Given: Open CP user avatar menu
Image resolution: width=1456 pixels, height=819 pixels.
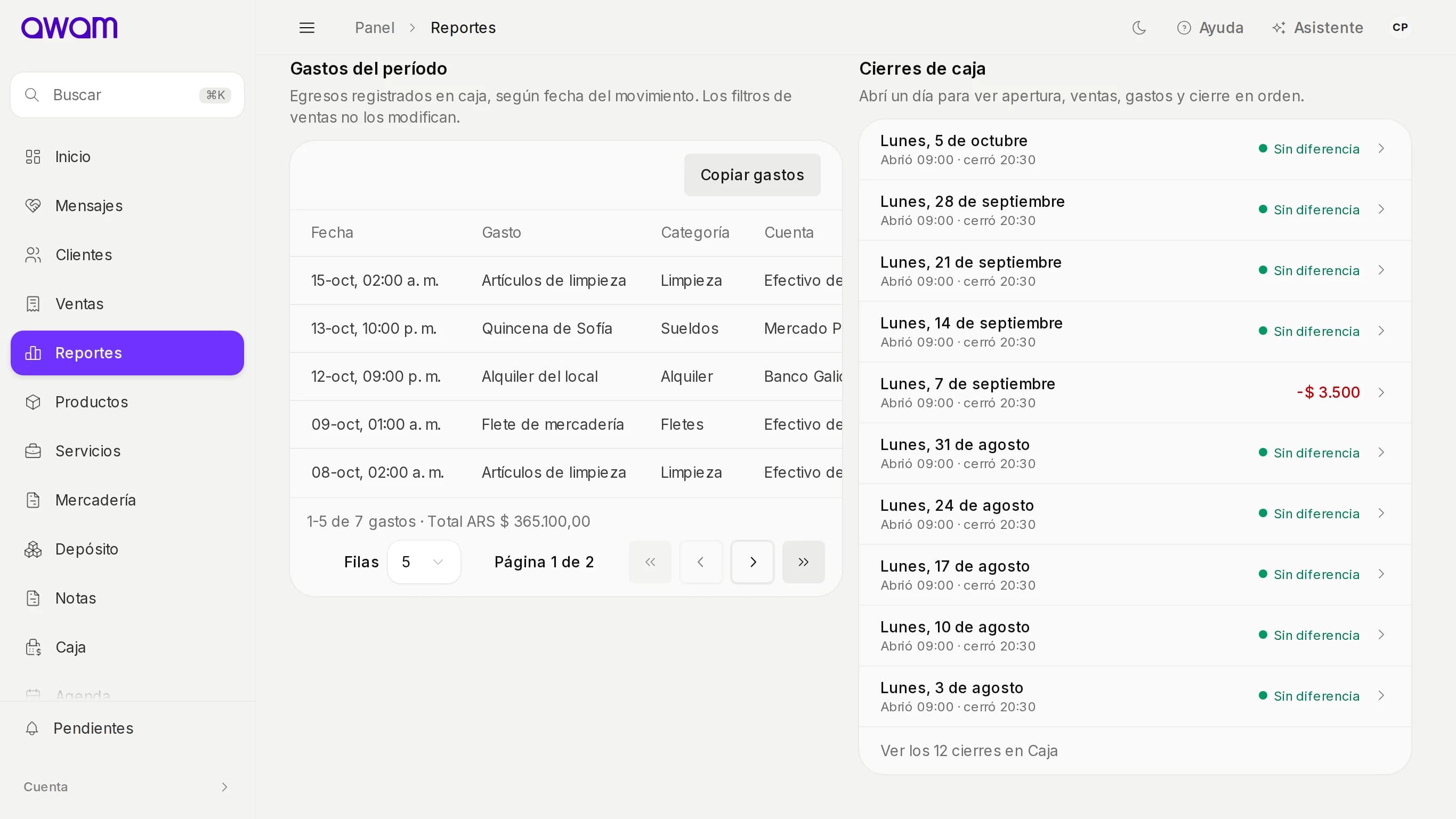Looking at the screenshot, I should (x=1400, y=28).
